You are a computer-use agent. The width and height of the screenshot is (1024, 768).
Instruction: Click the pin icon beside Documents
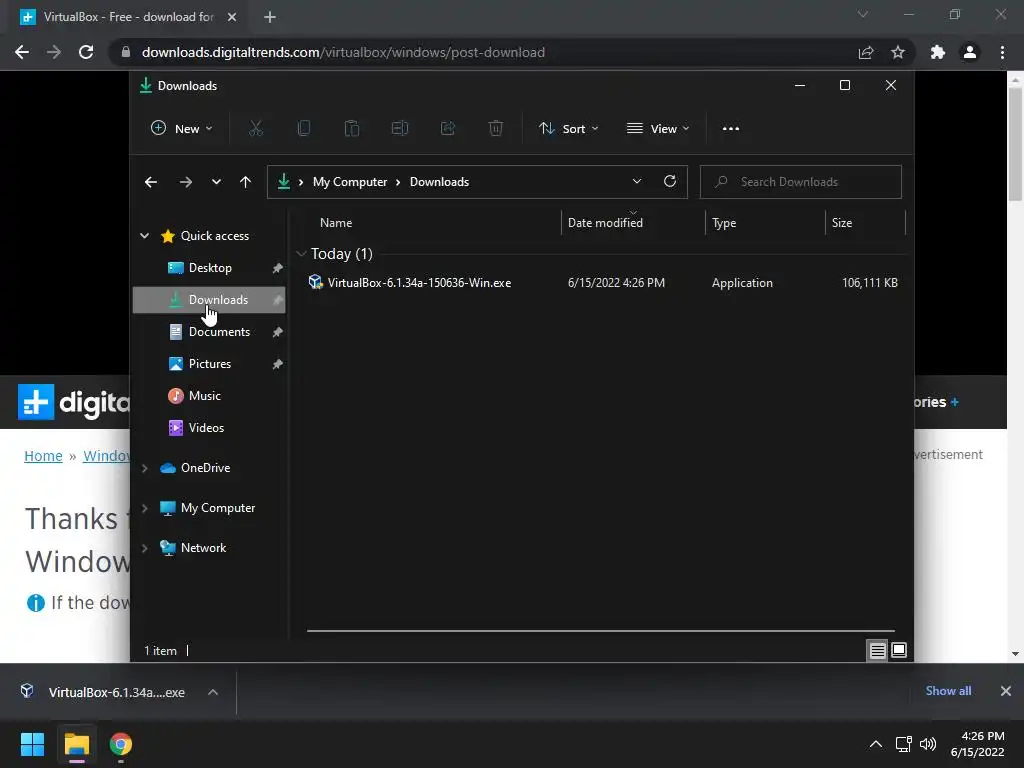click(277, 332)
